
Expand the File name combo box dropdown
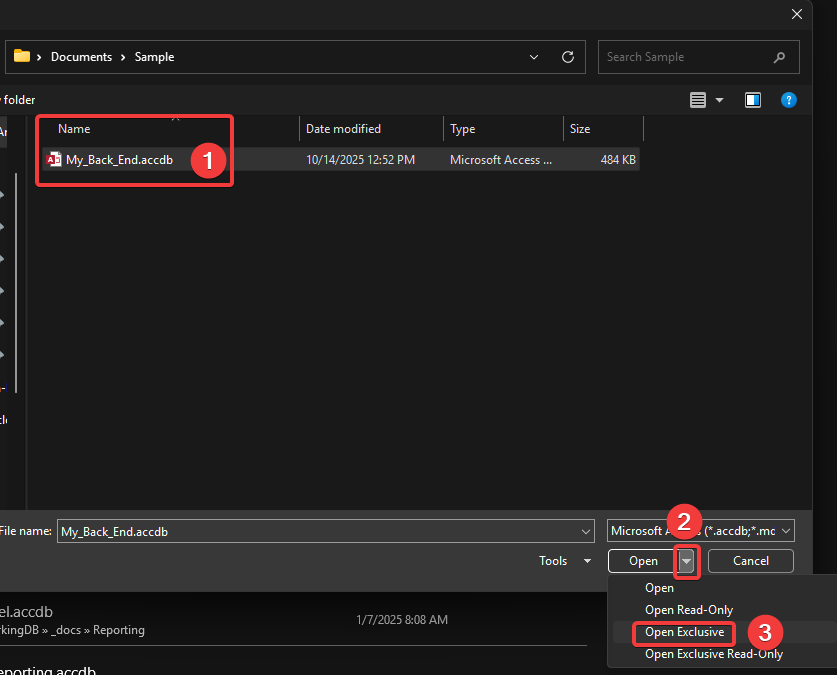click(x=586, y=532)
